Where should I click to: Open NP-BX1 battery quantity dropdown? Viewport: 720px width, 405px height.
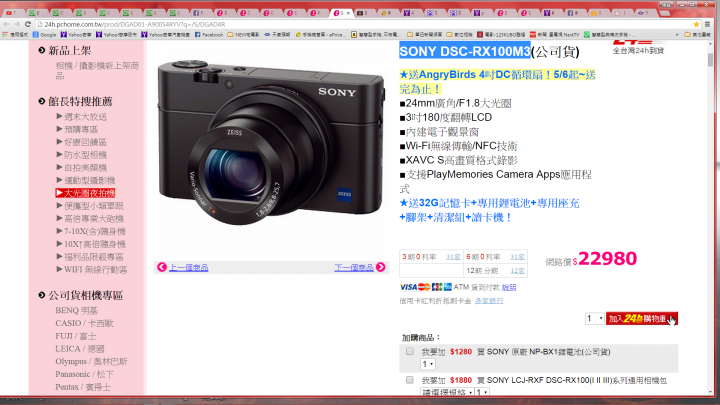coord(428,364)
